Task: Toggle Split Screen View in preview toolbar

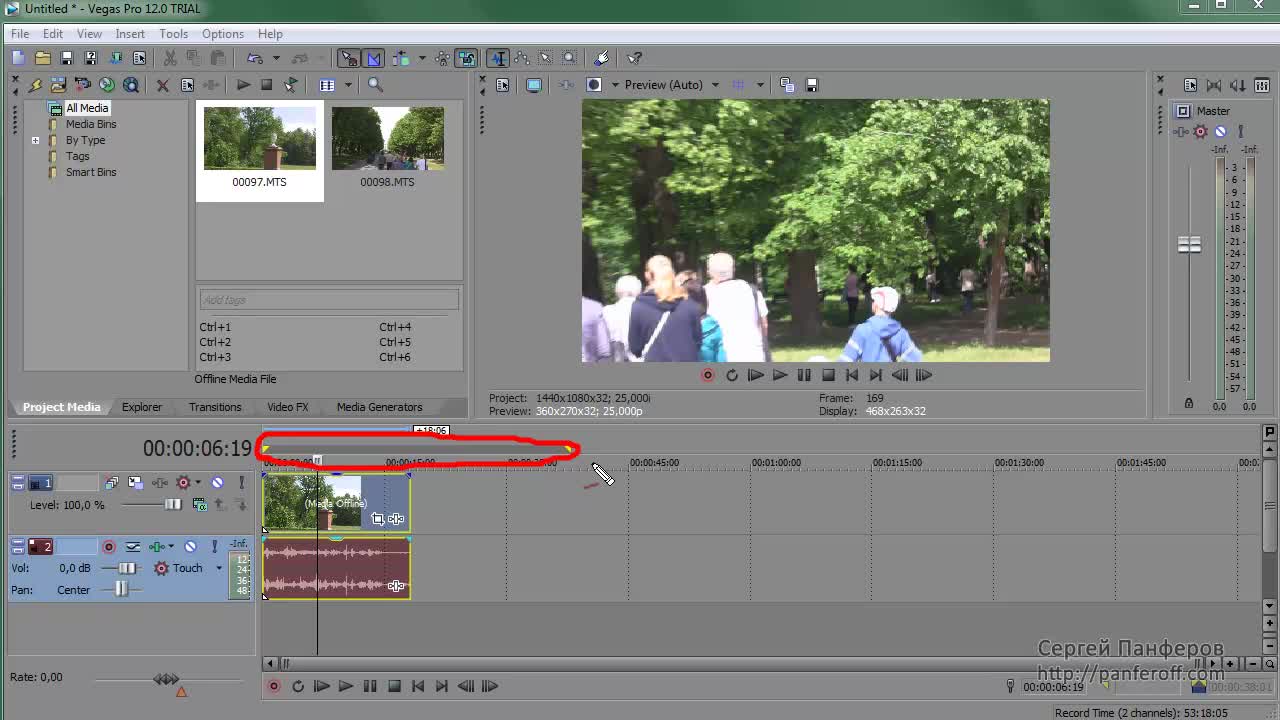Action: click(x=593, y=85)
